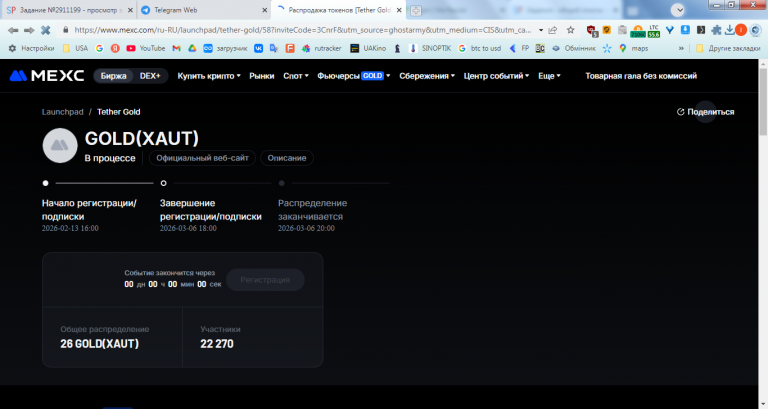Click the red shield extension icon
The height and width of the screenshot is (409, 768).
592,31
